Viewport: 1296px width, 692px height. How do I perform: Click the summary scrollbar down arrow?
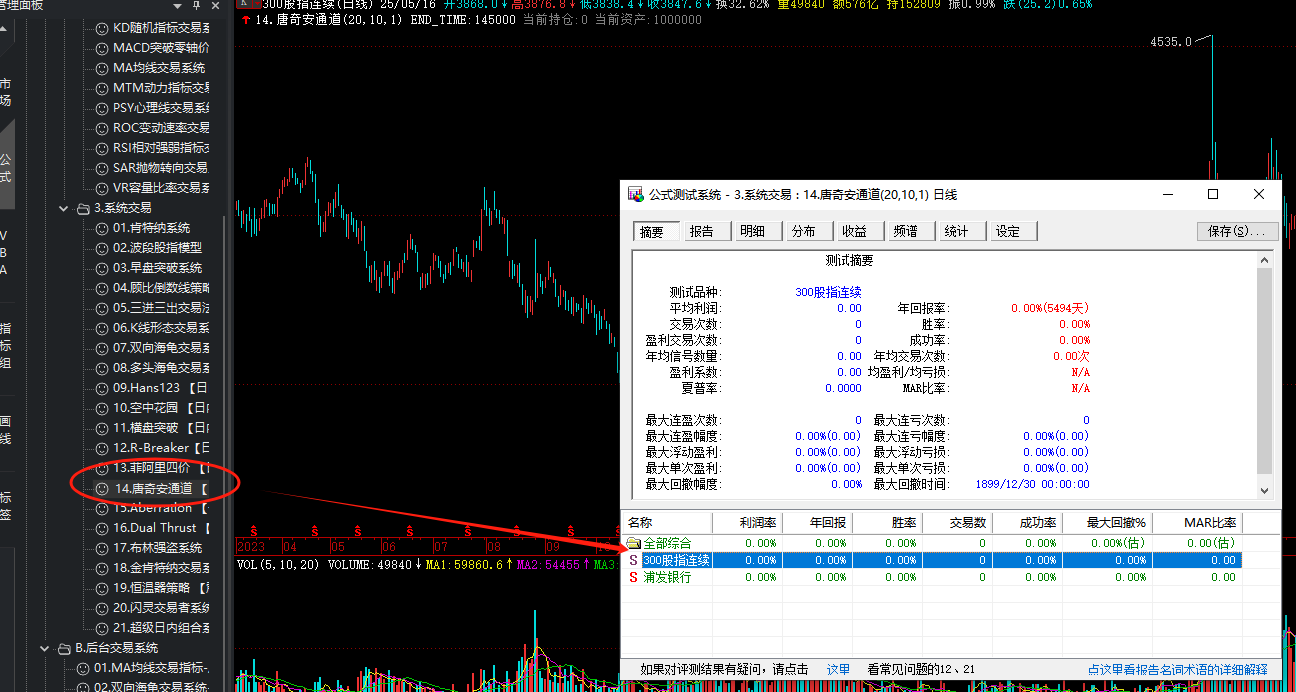[x=1264, y=491]
